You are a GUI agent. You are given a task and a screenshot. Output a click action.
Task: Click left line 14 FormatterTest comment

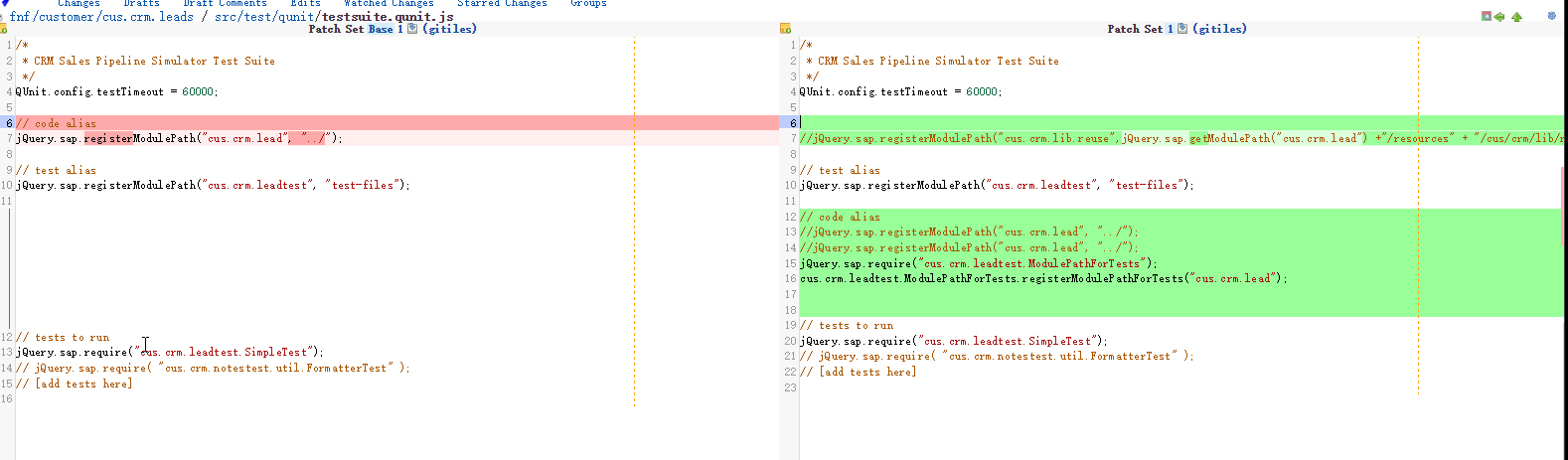tap(213, 368)
